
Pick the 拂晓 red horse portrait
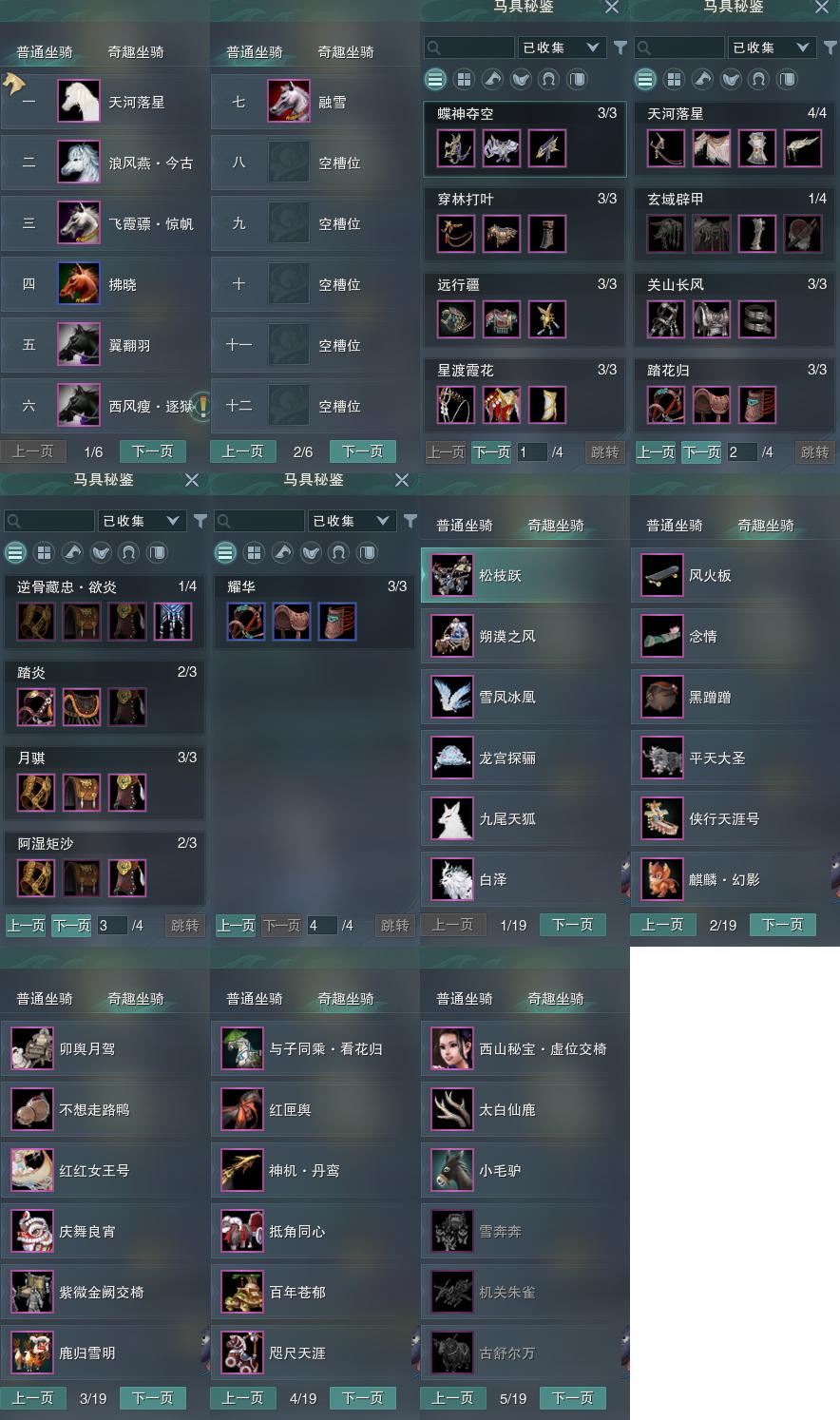click(x=79, y=284)
